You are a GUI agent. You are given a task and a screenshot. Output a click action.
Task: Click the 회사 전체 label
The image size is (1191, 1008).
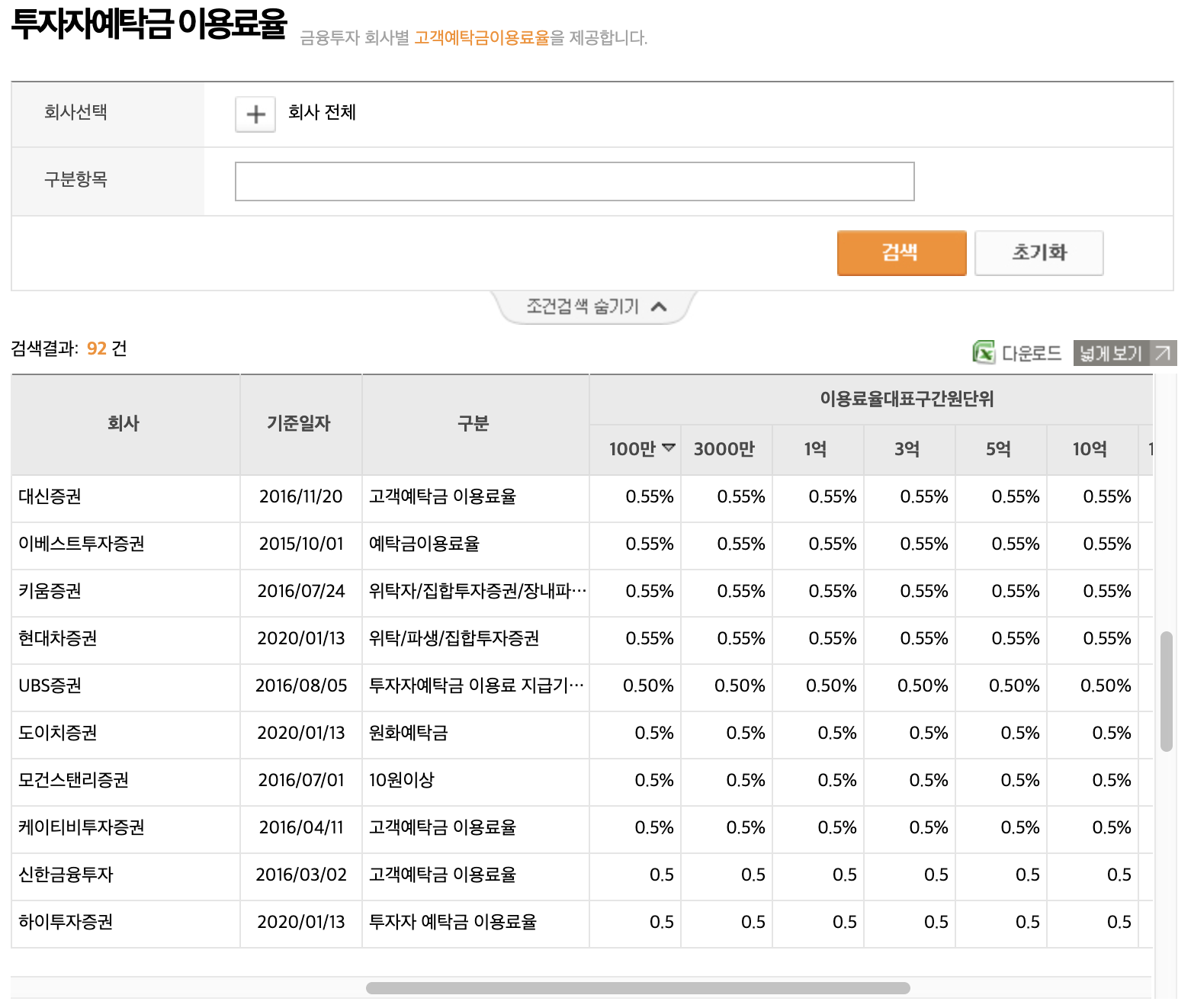[322, 113]
